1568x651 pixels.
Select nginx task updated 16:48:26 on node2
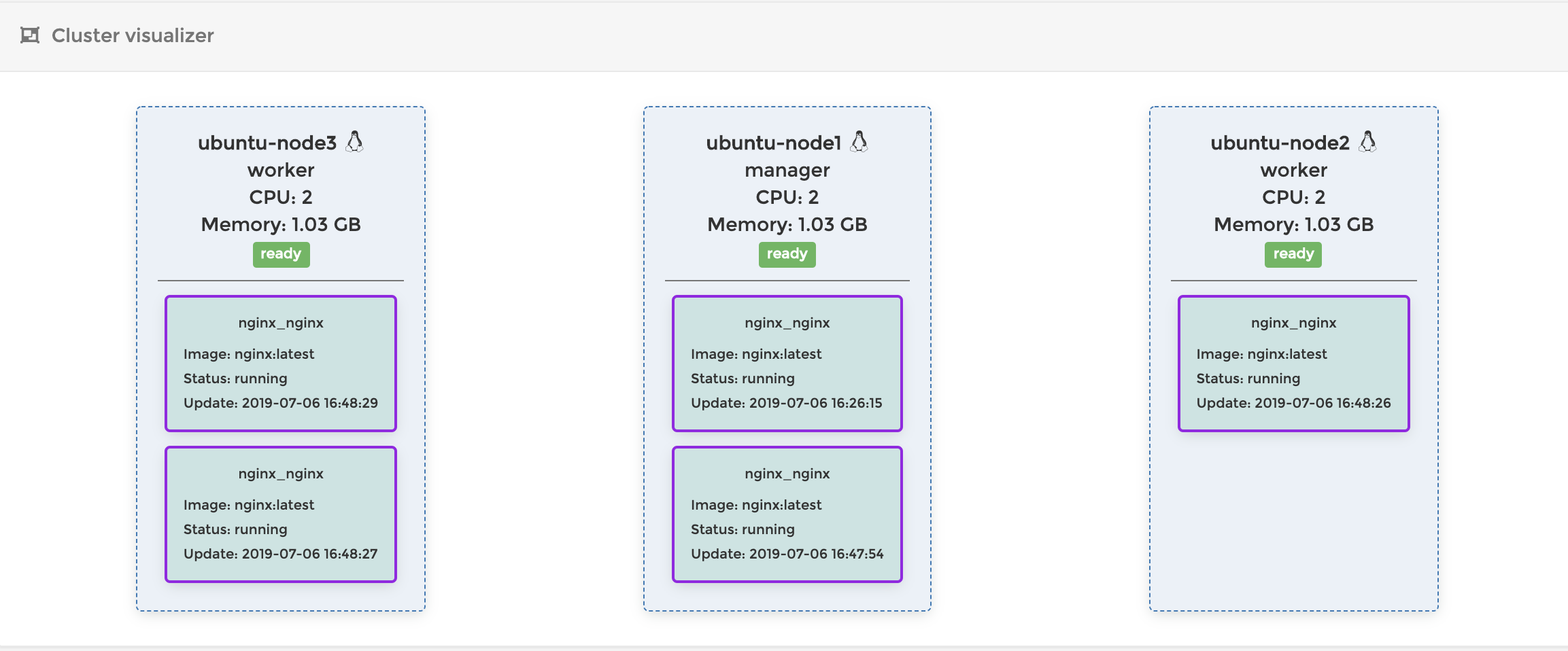[1293, 363]
